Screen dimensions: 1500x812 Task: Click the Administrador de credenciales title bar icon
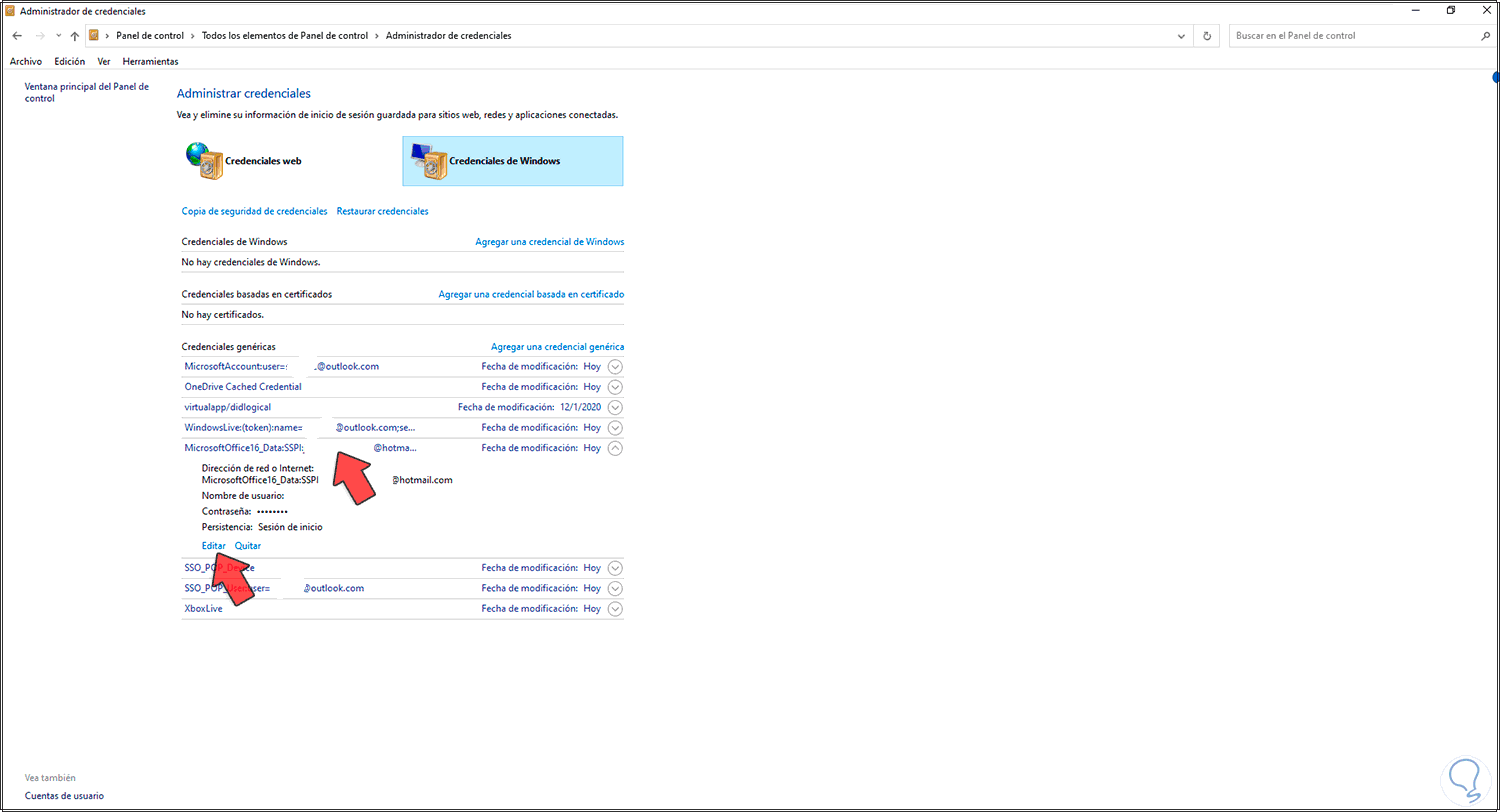10,10
